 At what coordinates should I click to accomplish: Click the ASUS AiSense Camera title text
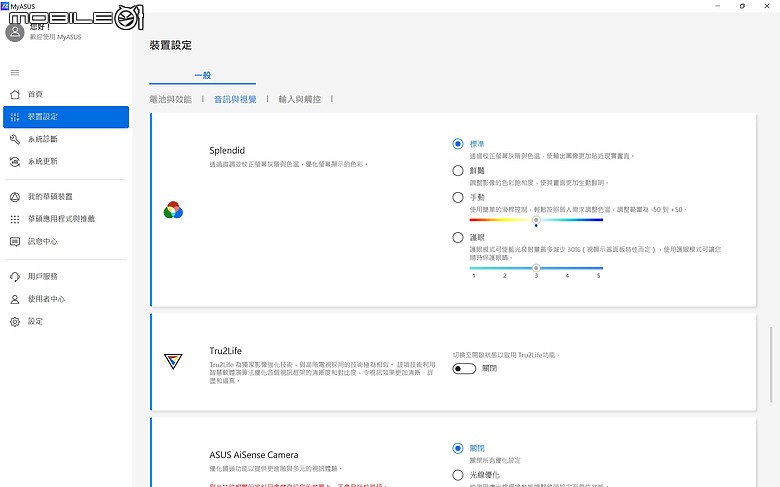[x=254, y=455]
